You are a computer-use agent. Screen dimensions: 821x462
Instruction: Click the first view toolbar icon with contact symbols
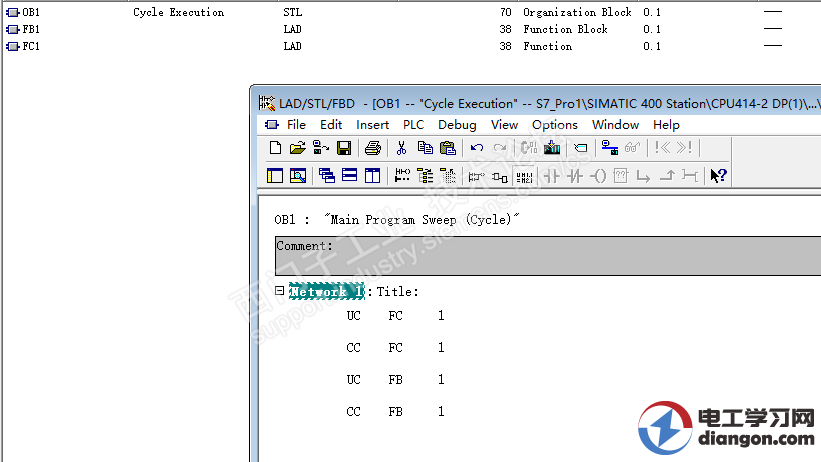click(402, 175)
